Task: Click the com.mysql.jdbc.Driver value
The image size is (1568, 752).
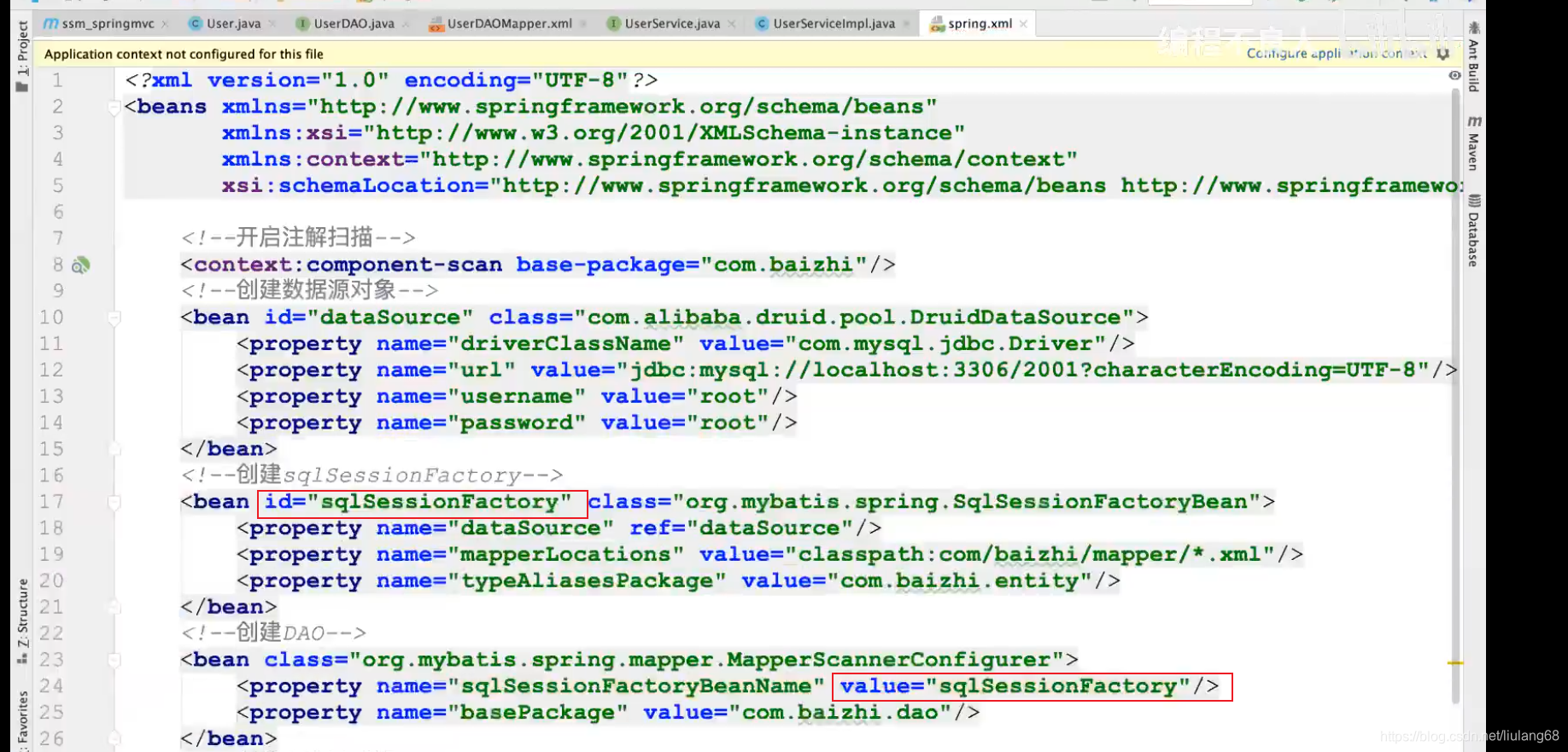Action: 945,344
